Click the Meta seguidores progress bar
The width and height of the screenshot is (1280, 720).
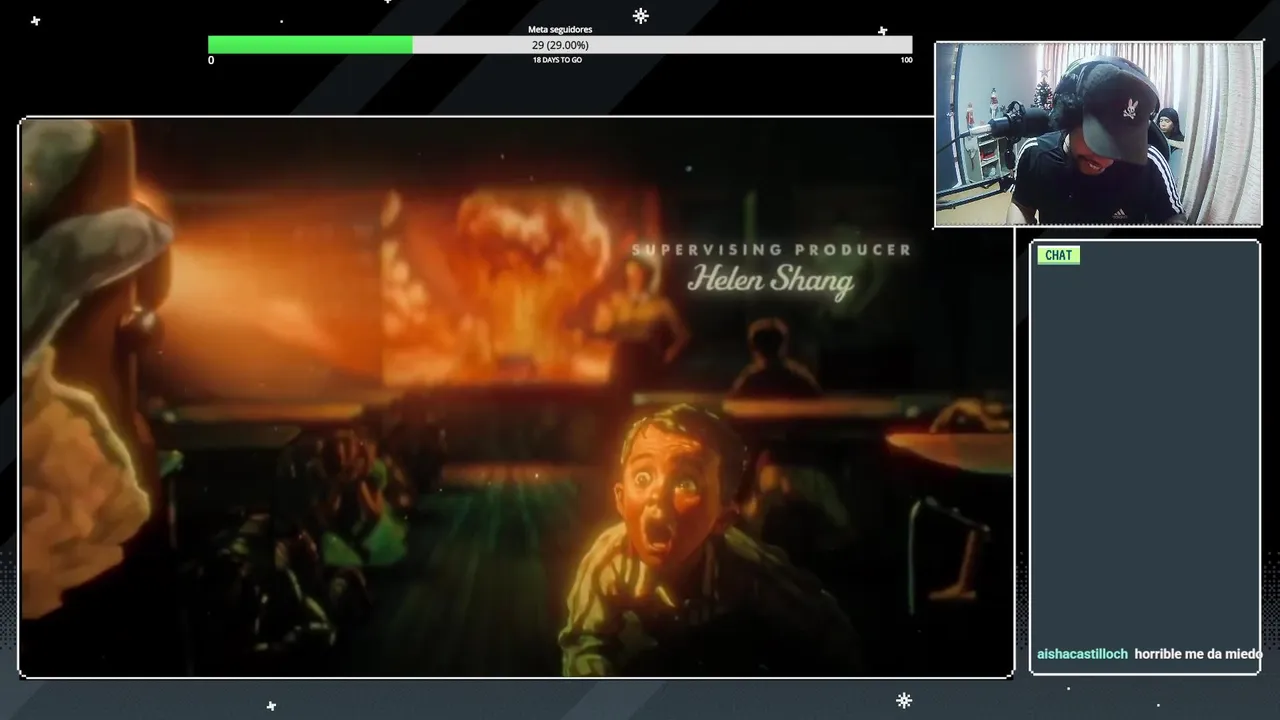click(560, 45)
